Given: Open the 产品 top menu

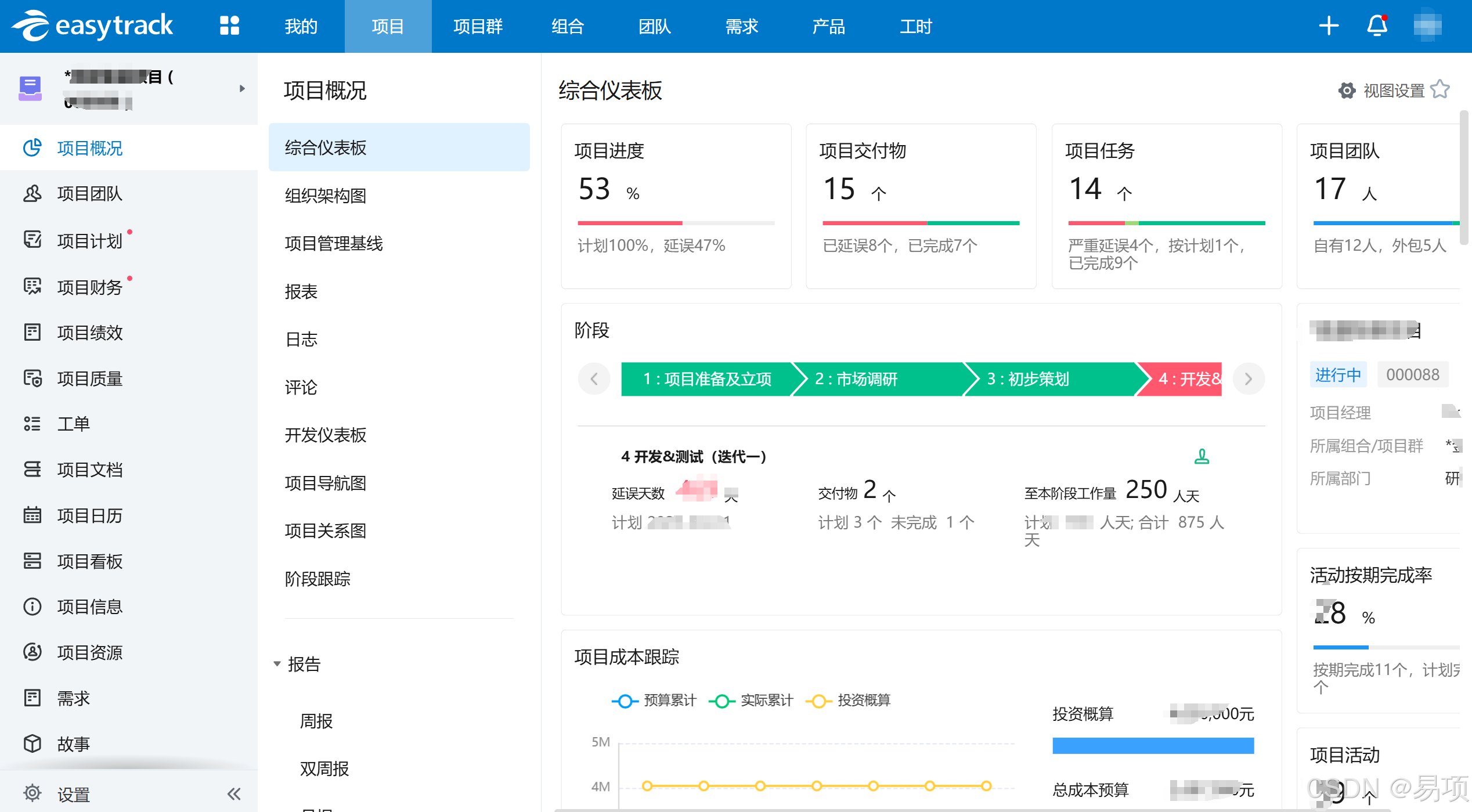Looking at the screenshot, I should [x=828, y=26].
